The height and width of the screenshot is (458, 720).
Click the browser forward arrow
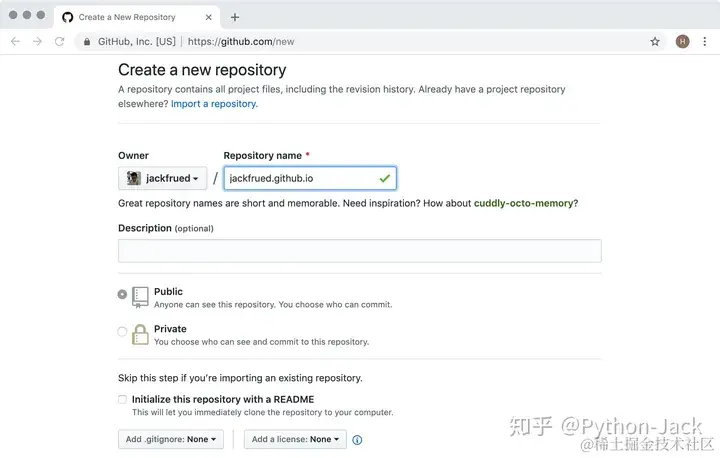pyautogui.click(x=37, y=41)
